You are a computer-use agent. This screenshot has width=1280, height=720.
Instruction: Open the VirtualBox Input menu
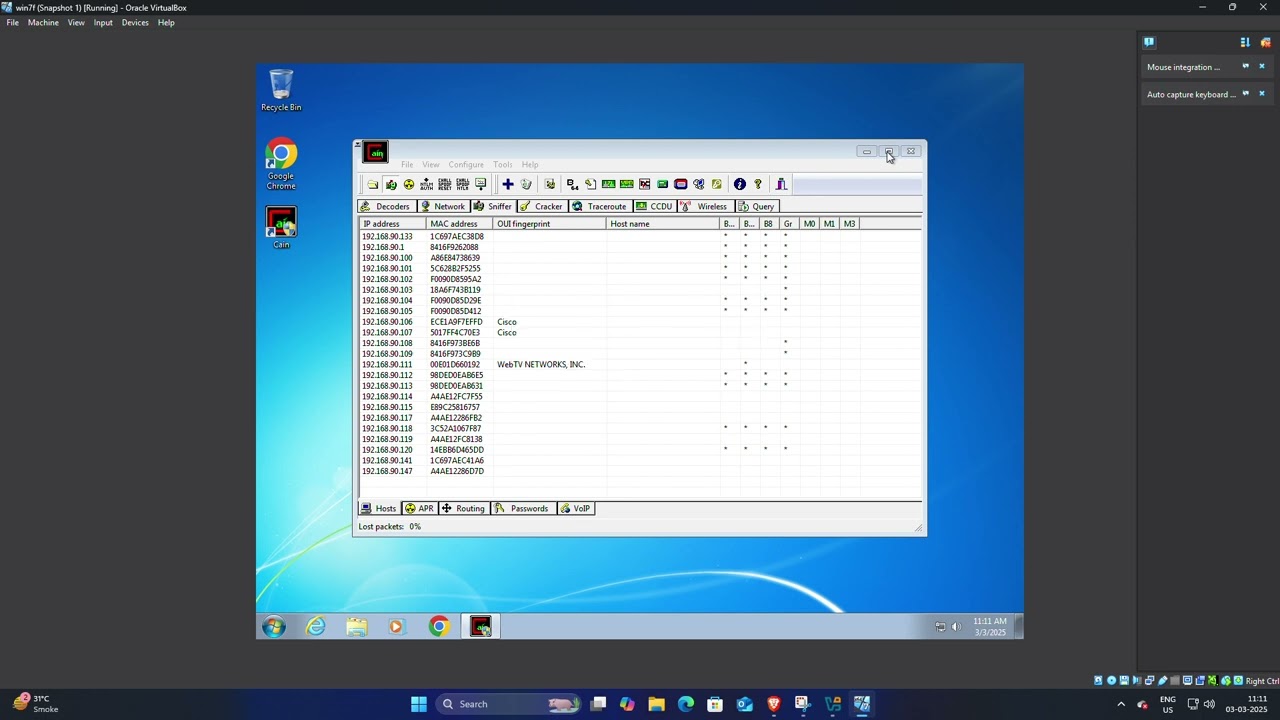coord(103,23)
